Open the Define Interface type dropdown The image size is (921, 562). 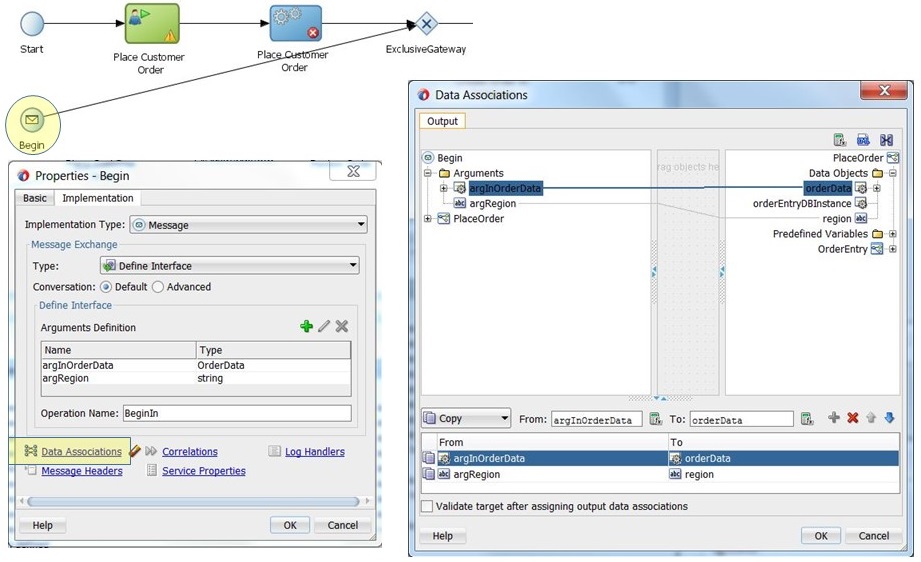pyautogui.click(x=229, y=266)
